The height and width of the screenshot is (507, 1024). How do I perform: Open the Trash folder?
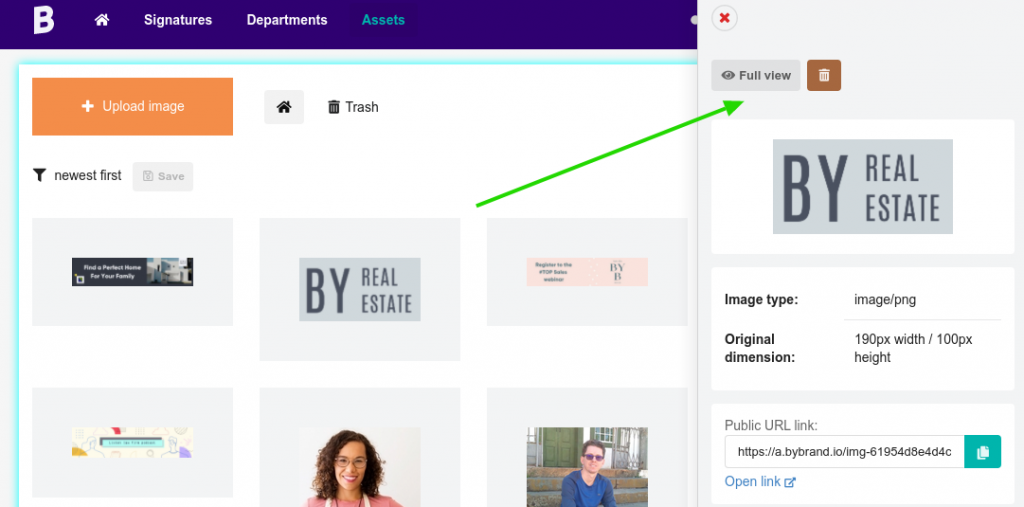[353, 107]
